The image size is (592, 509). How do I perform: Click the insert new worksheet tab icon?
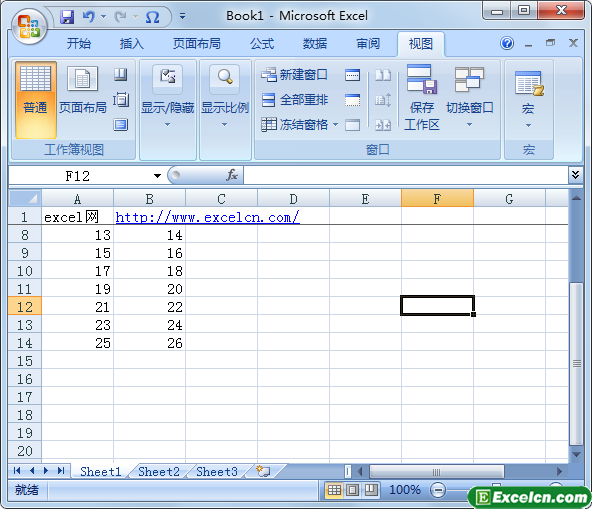tap(263, 471)
